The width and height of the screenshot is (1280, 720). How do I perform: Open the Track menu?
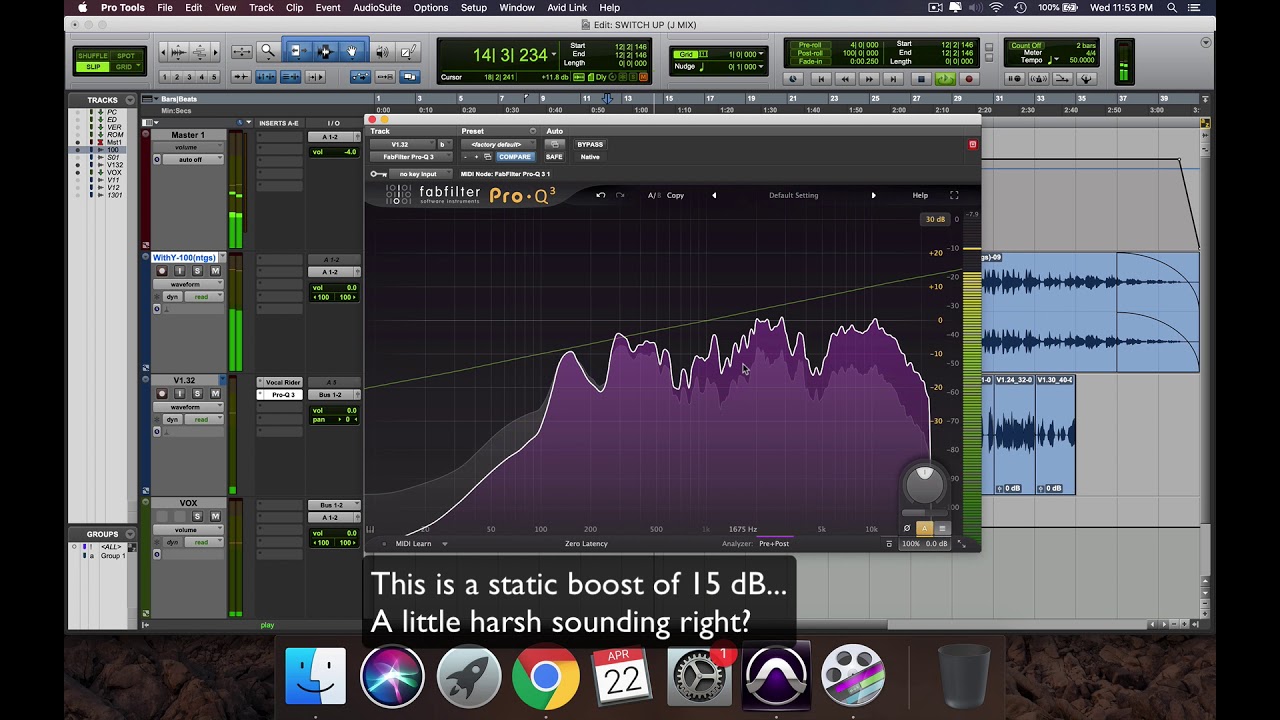pyautogui.click(x=261, y=8)
